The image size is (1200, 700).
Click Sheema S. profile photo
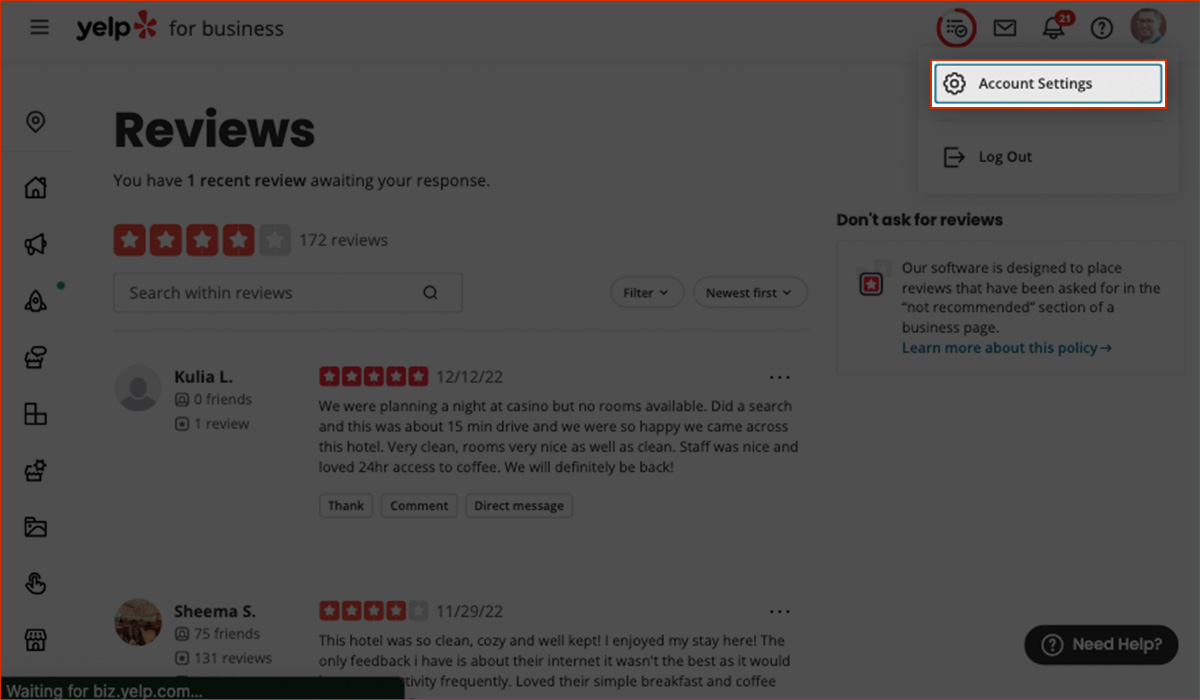[x=138, y=622]
